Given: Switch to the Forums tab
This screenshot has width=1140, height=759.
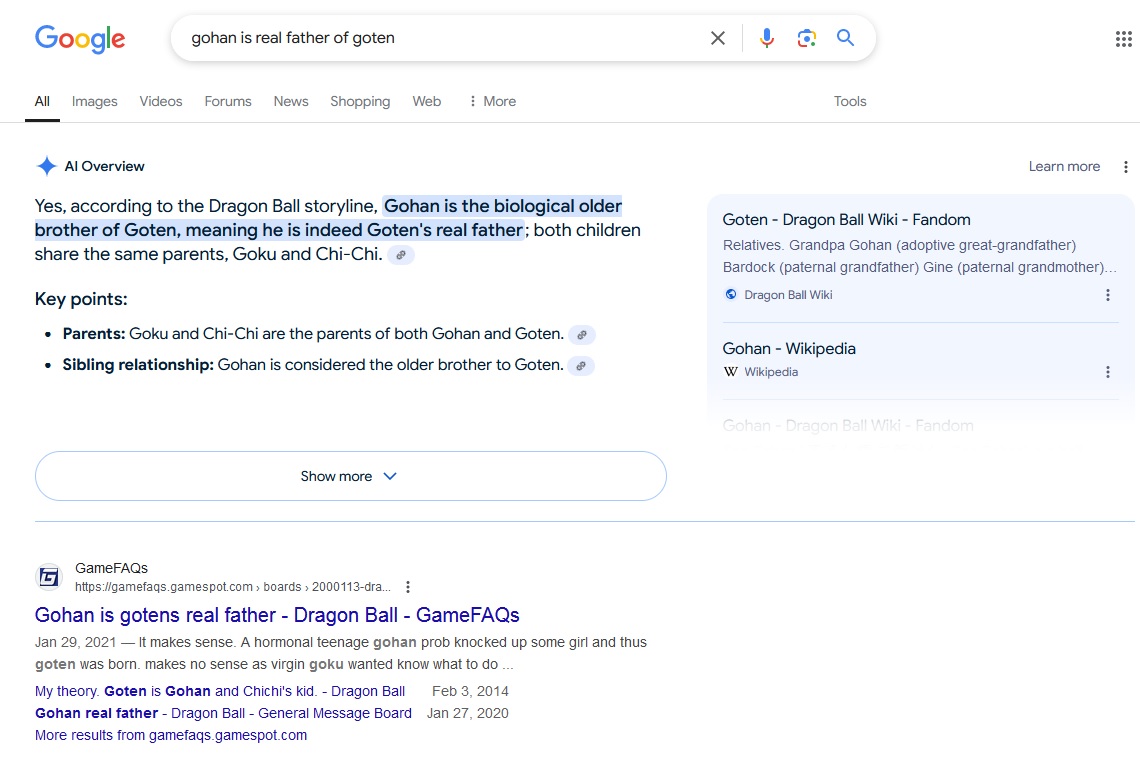Looking at the screenshot, I should click(228, 102).
